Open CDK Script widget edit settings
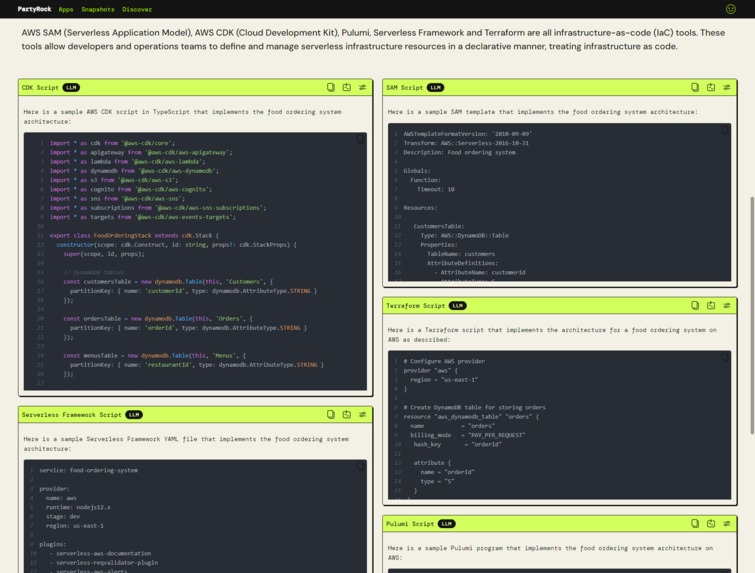Screen dimensions: 755x573 [x=363, y=87]
